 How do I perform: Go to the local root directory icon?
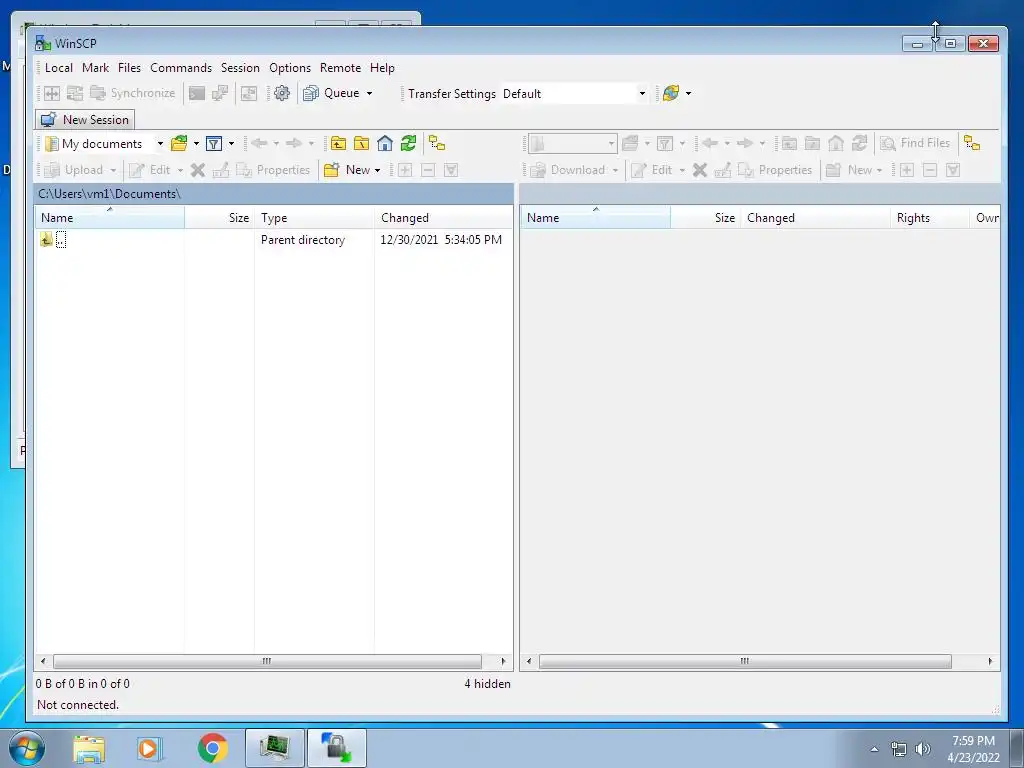coord(362,144)
